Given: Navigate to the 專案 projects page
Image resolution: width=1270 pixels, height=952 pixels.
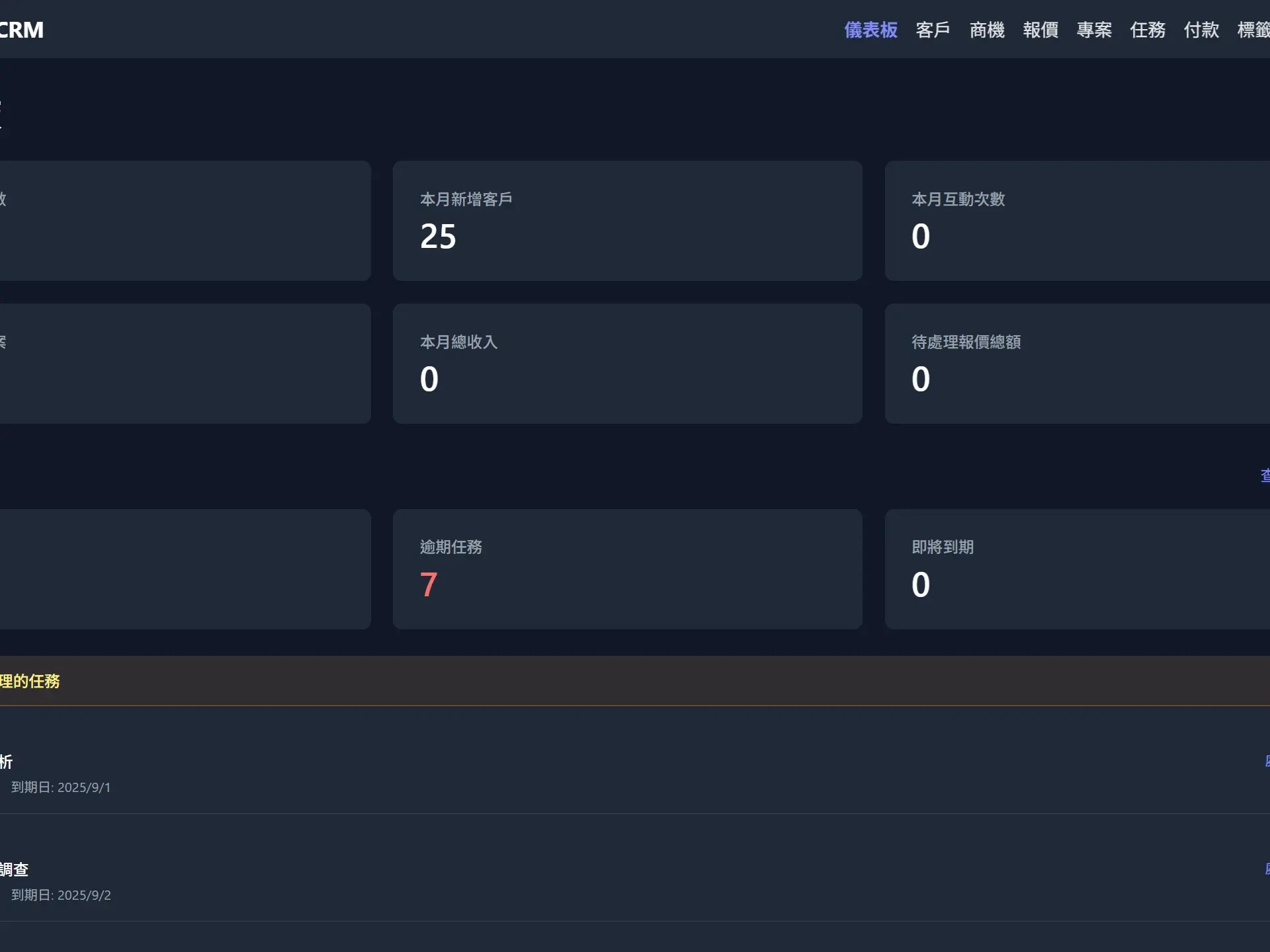Looking at the screenshot, I should 1094,30.
